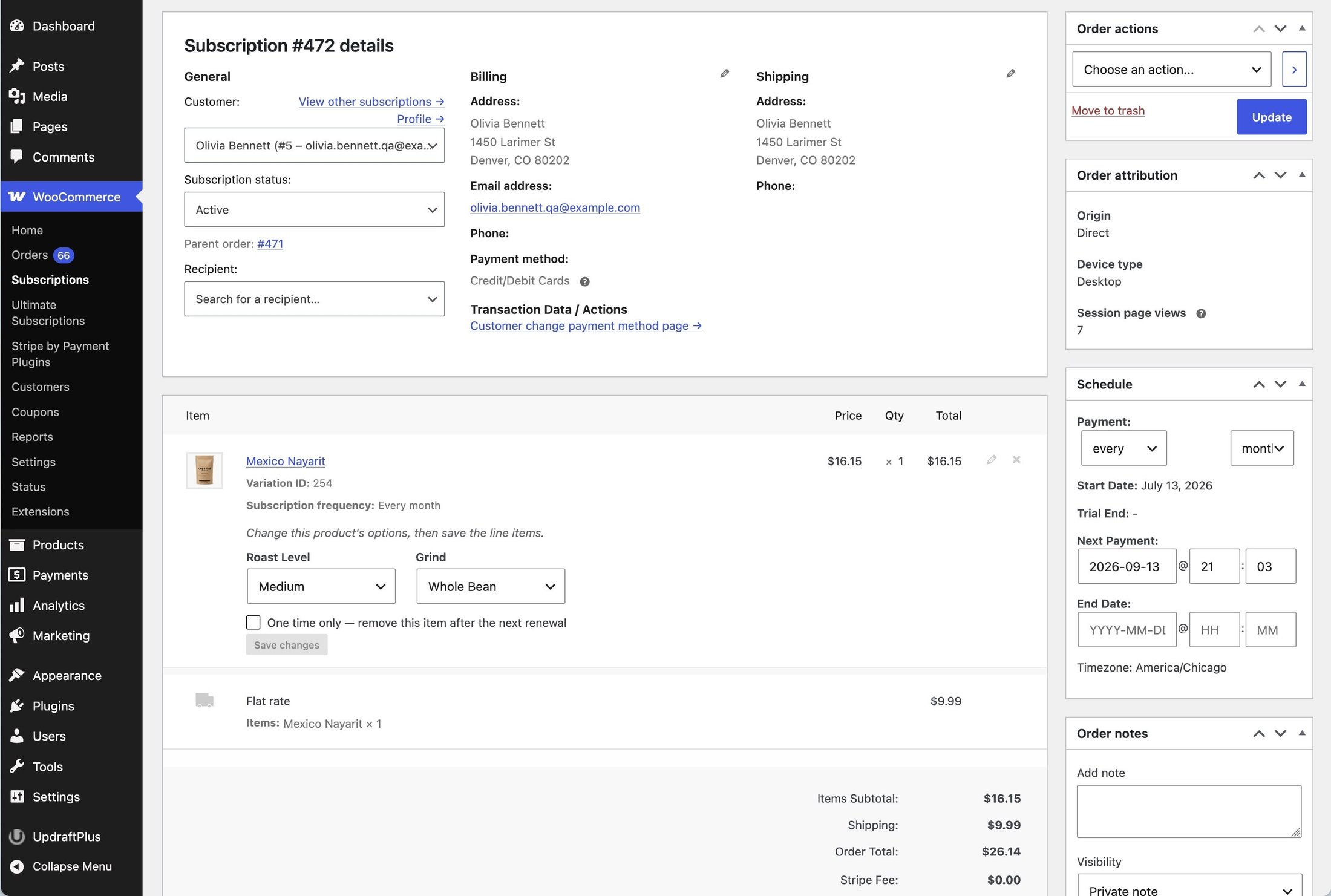Open the Search for a recipient dropdown
This screenshot has height=896, width=1331.
pyautogui.click(x=314, y=299)
